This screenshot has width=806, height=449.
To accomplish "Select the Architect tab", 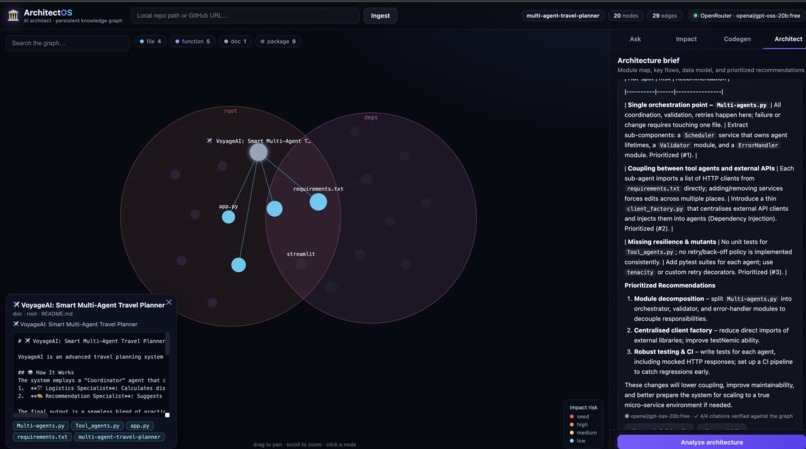I will pos(787,39).
